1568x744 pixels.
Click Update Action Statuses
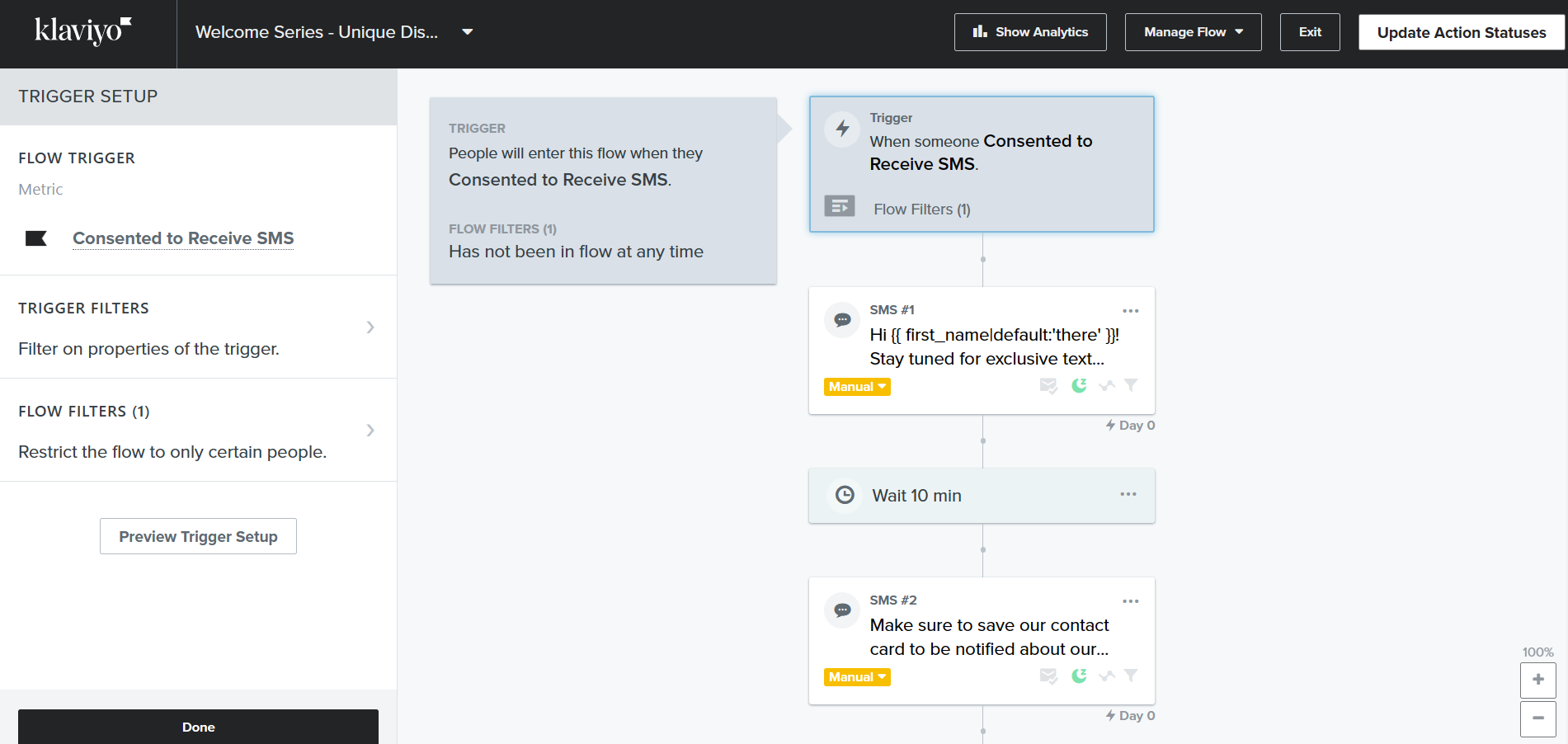click(x=1462, y=33)
